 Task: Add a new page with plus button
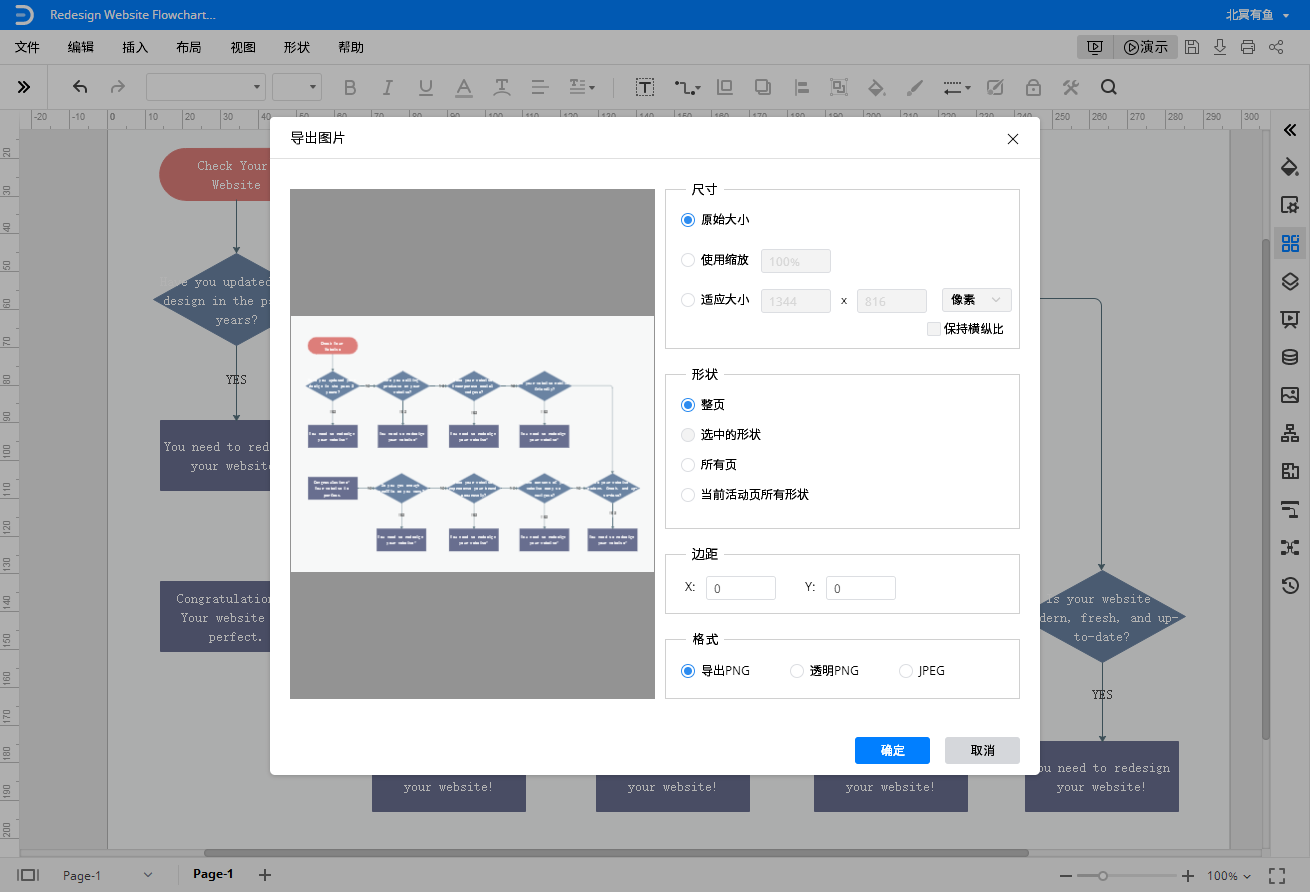tap(265, 875)
